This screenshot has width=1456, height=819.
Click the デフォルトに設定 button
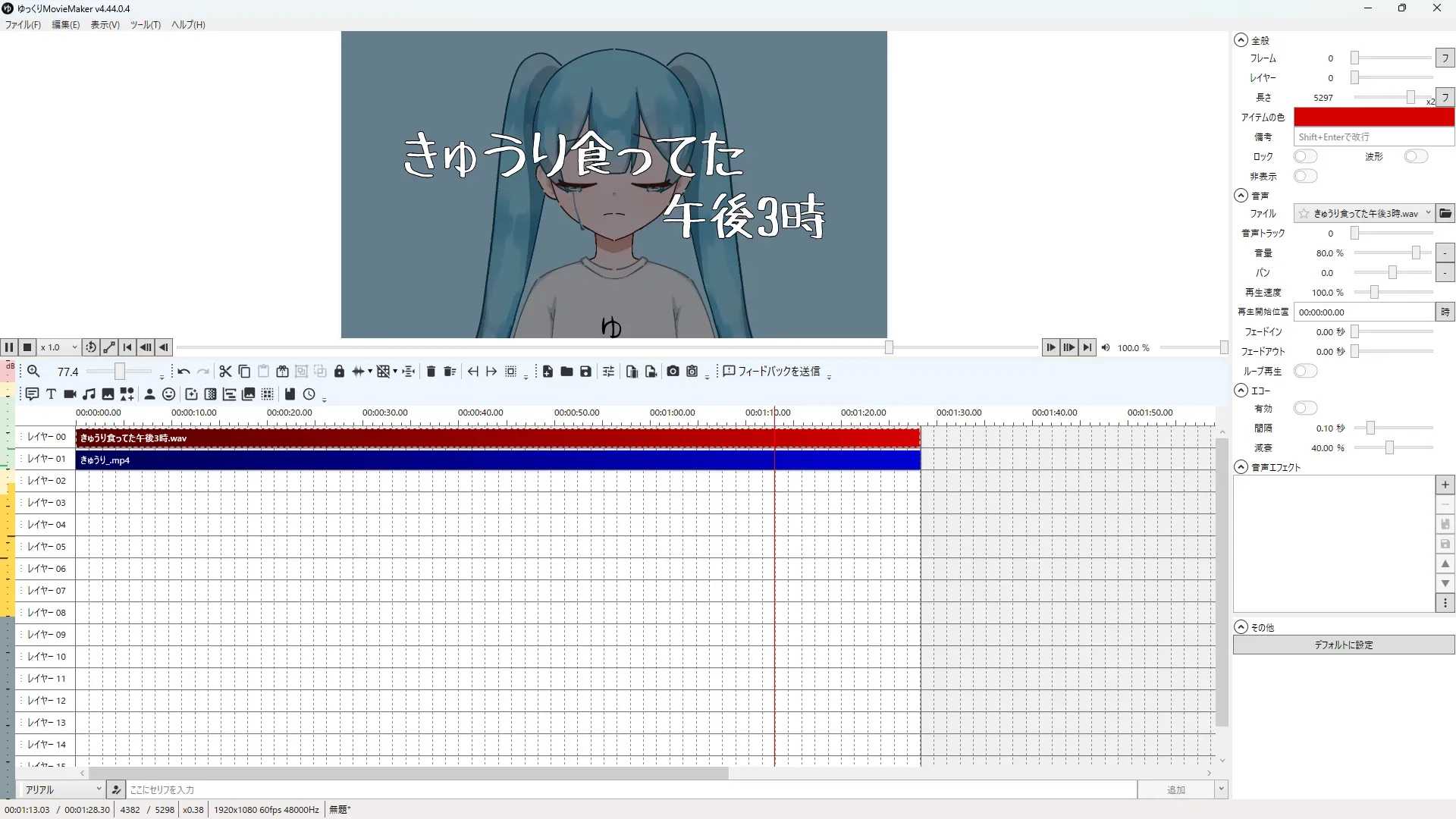click(x=1343, y=645)
